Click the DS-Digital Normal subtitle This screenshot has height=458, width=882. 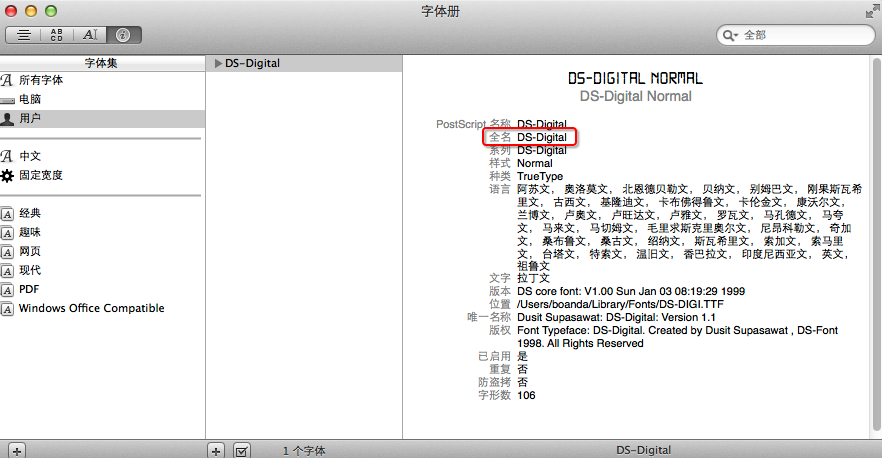point(636,96)
